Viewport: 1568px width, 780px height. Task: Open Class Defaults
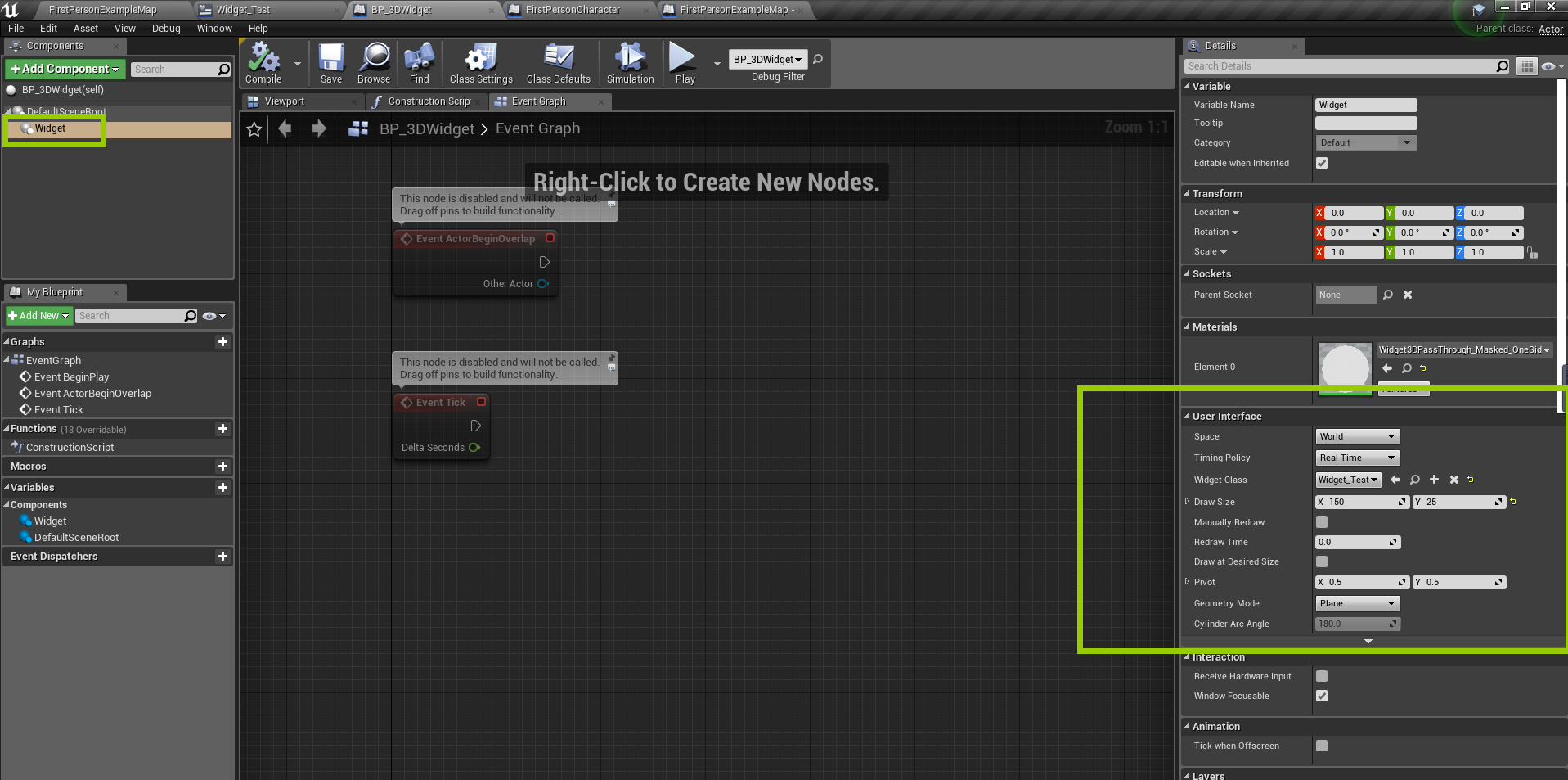pyautogui.click(x=558, y=62)
